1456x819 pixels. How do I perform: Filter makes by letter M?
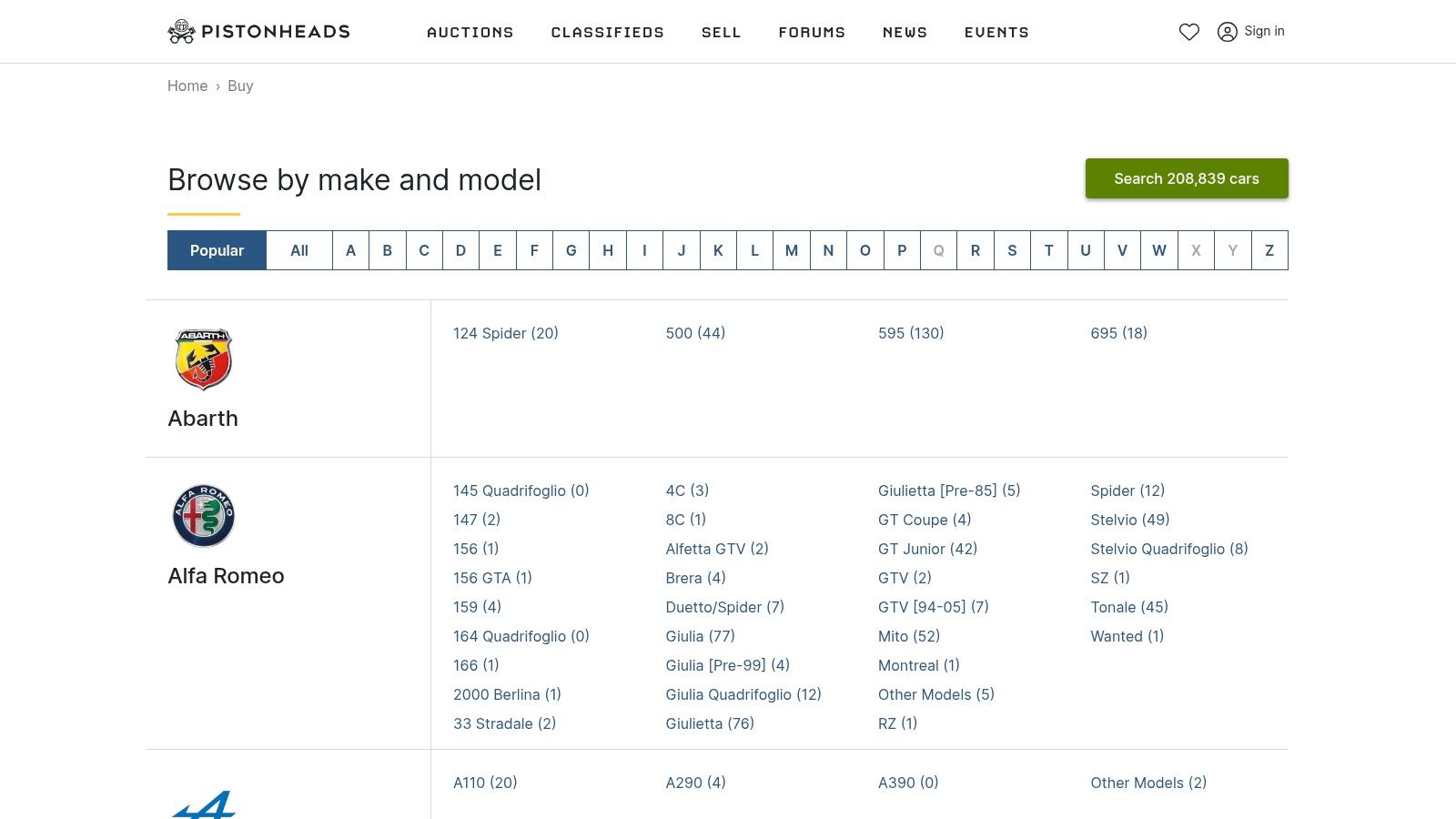click(792, 250)
